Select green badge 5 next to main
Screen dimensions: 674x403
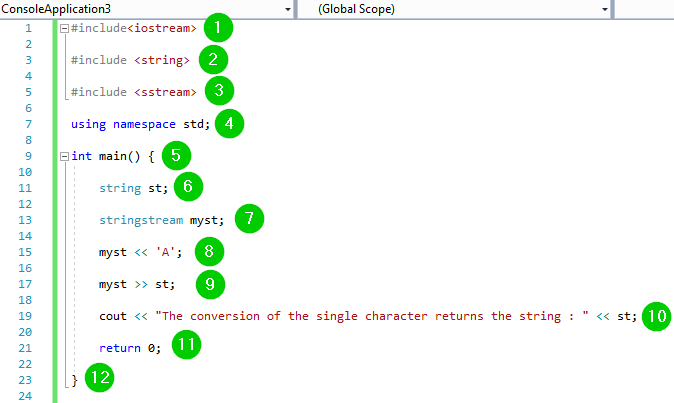(176, 156)
